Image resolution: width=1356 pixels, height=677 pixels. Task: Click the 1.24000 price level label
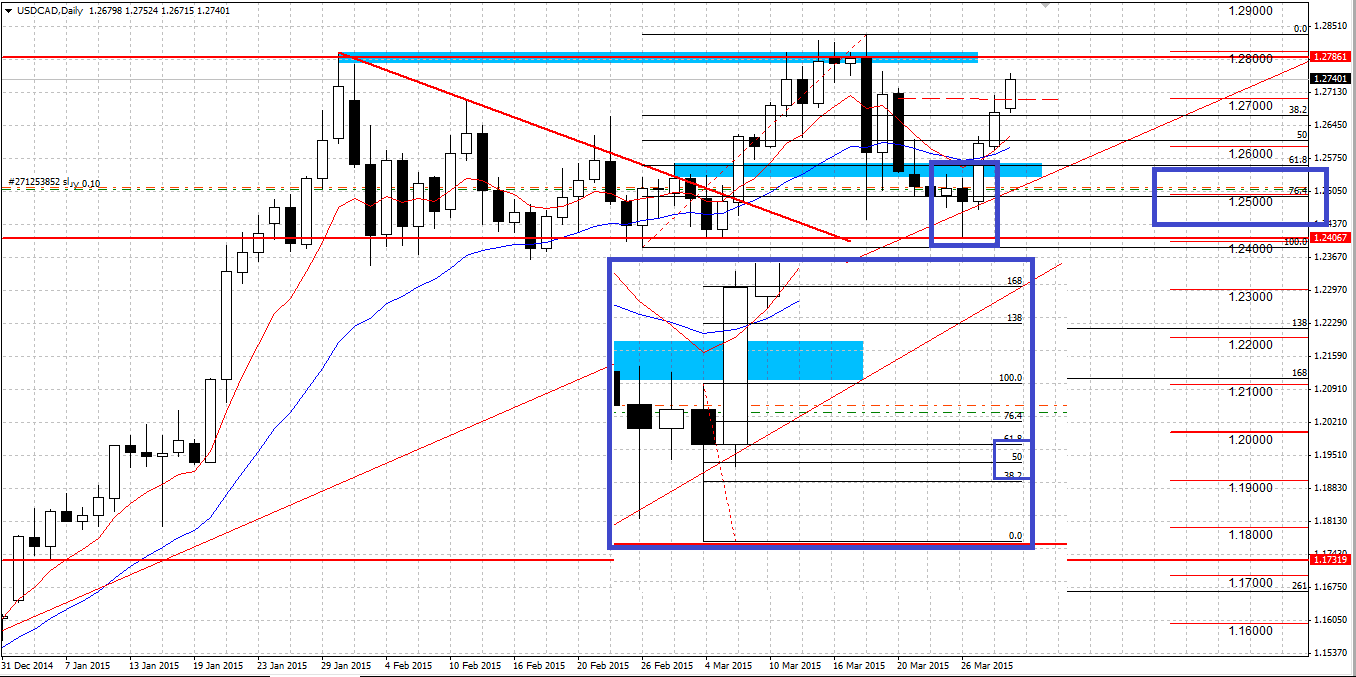[1251, 249]
